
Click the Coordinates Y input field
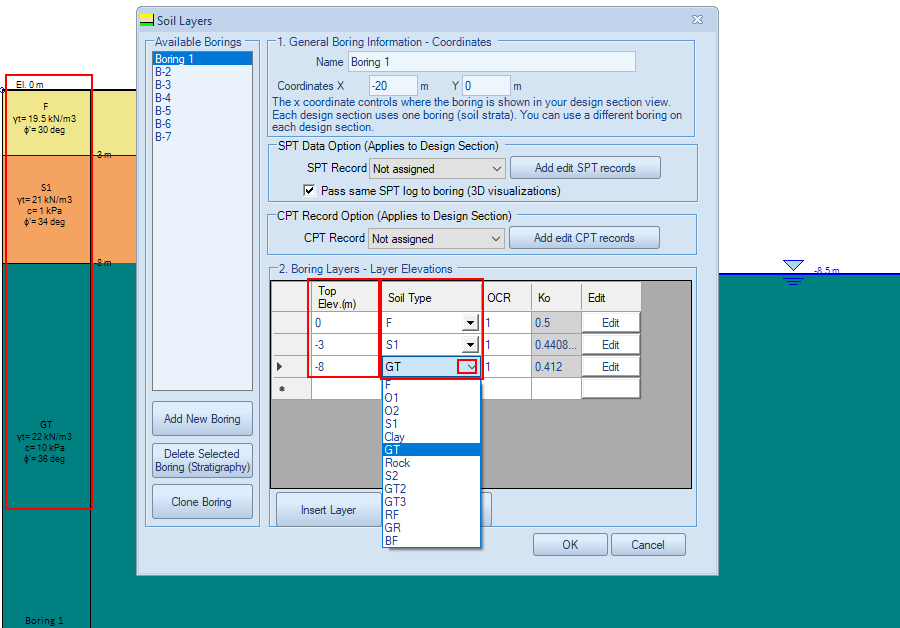(486, 86)
